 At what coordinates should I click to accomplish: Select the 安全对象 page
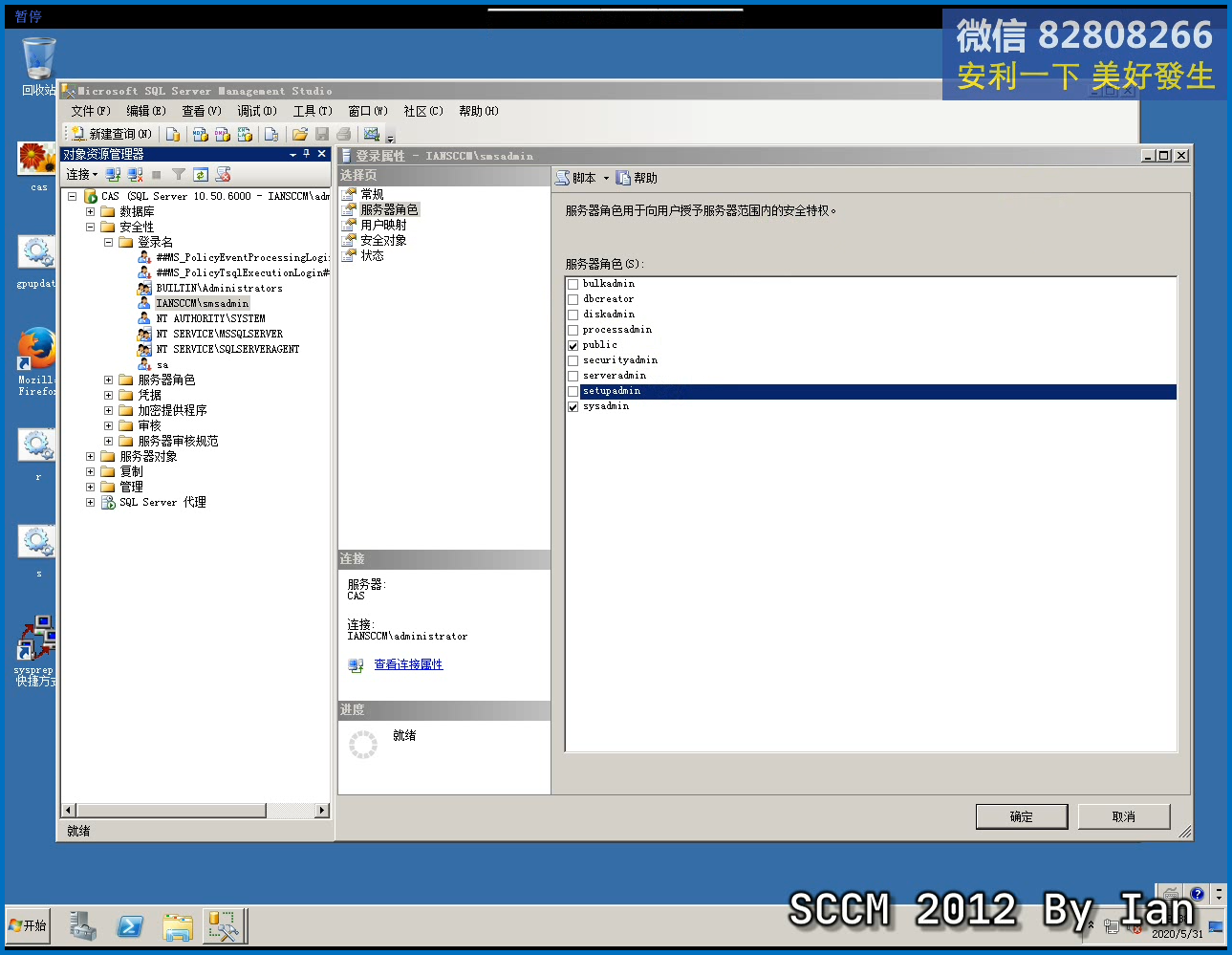coord(383,240)
